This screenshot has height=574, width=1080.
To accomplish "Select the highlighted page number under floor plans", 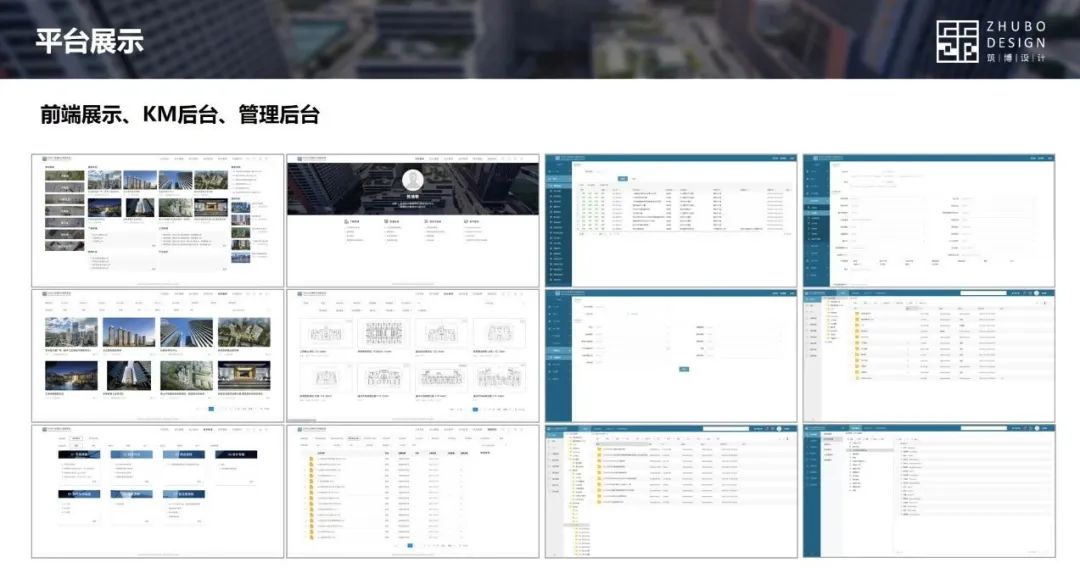I will click(475, 409).
